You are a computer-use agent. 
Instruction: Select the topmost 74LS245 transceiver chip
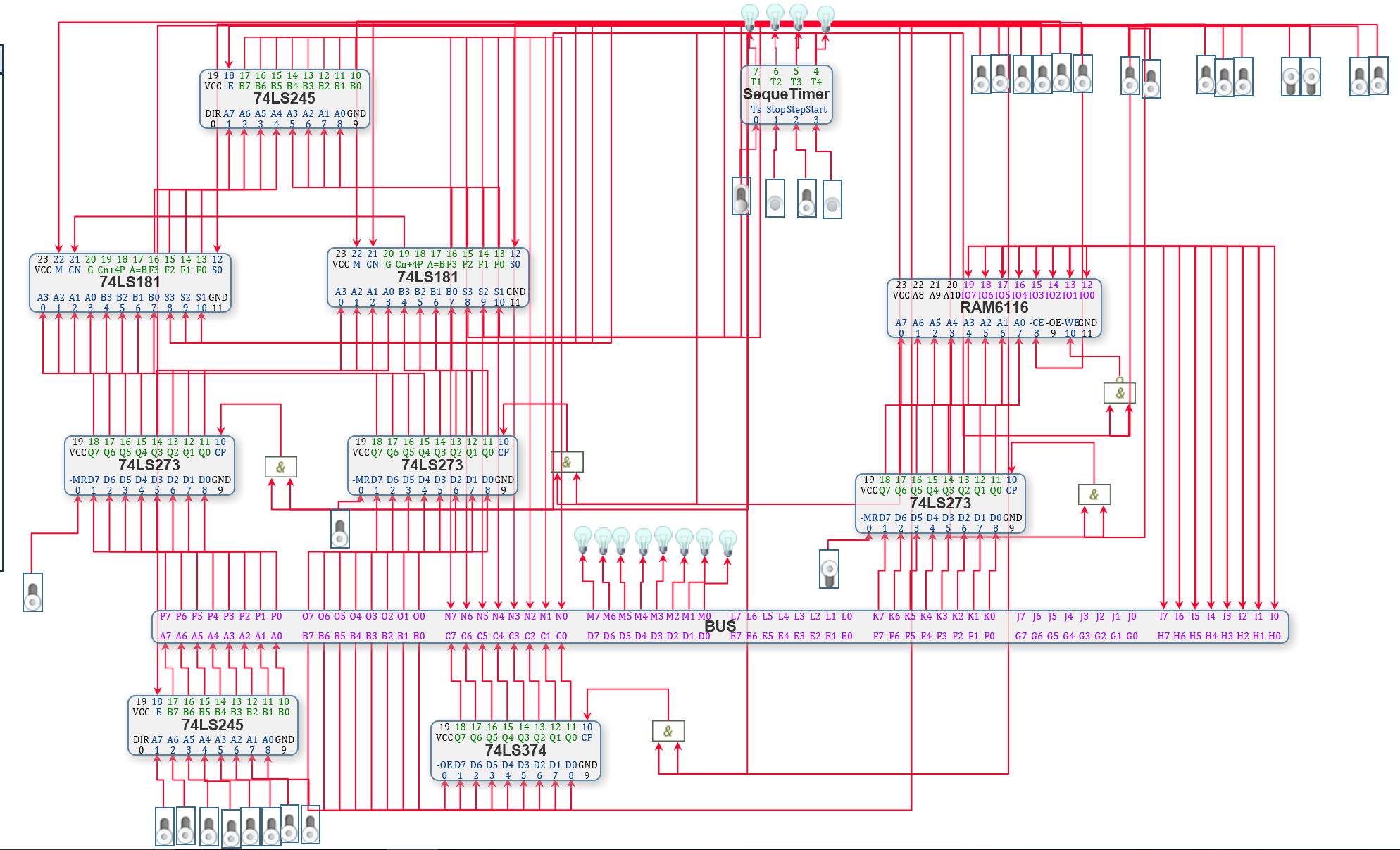[284, 99]
